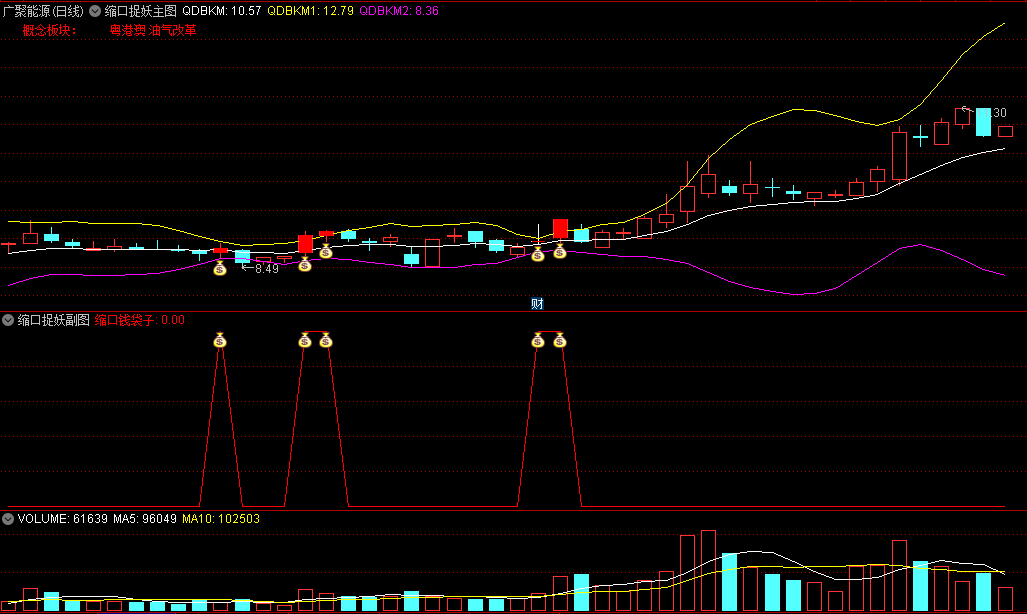Click the VOLUME: 61639 readout

tap(63, 519)
